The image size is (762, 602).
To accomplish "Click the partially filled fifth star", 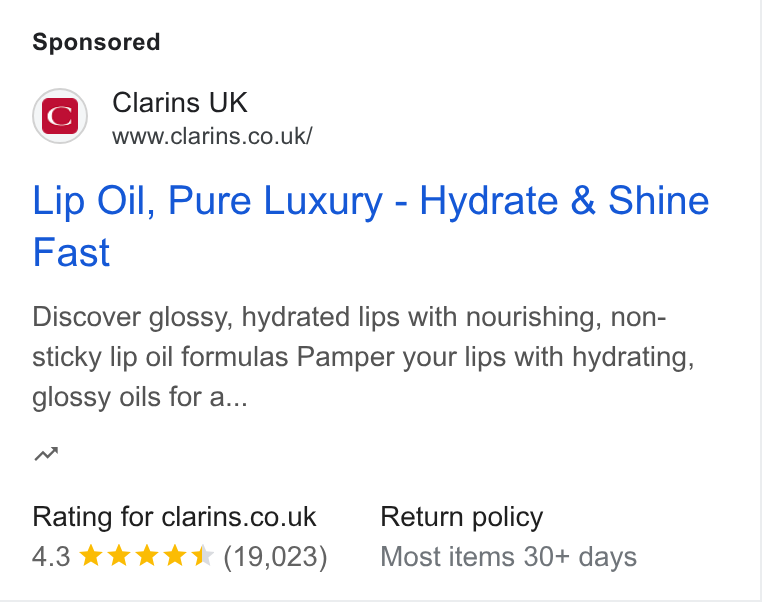I will pos(203,556).
